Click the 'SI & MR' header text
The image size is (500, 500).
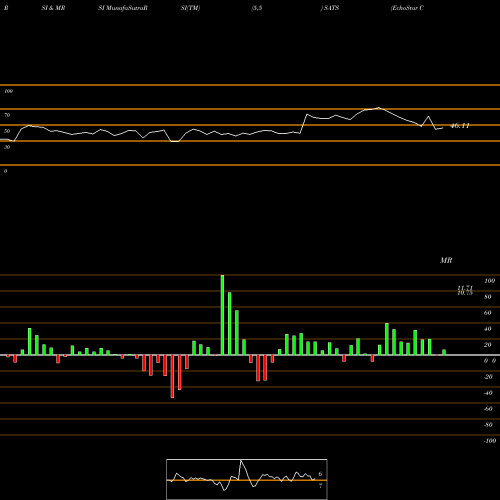[x=53, y=8]
